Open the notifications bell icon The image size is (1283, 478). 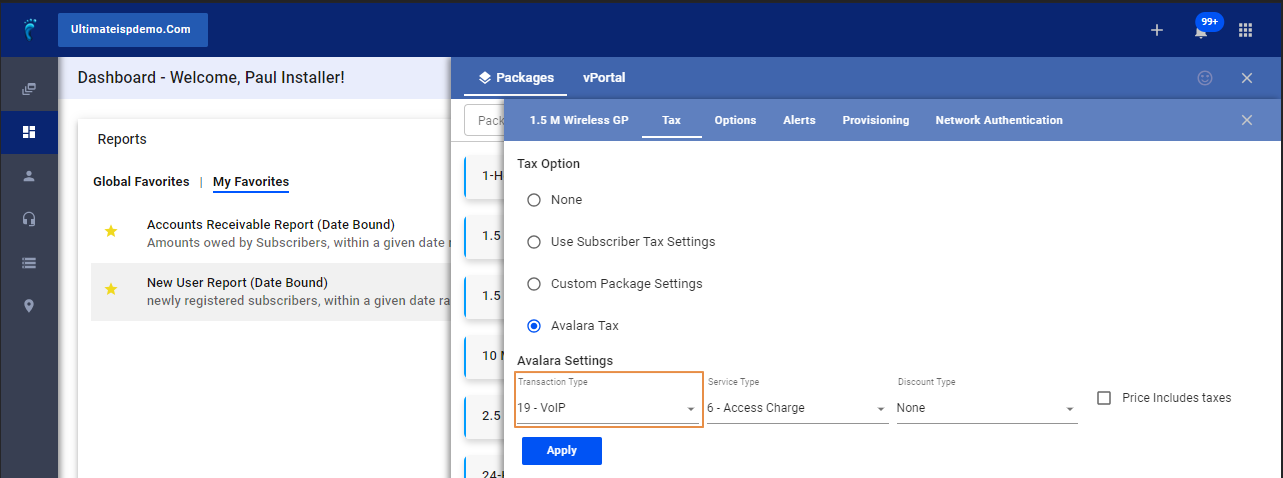1200,31
